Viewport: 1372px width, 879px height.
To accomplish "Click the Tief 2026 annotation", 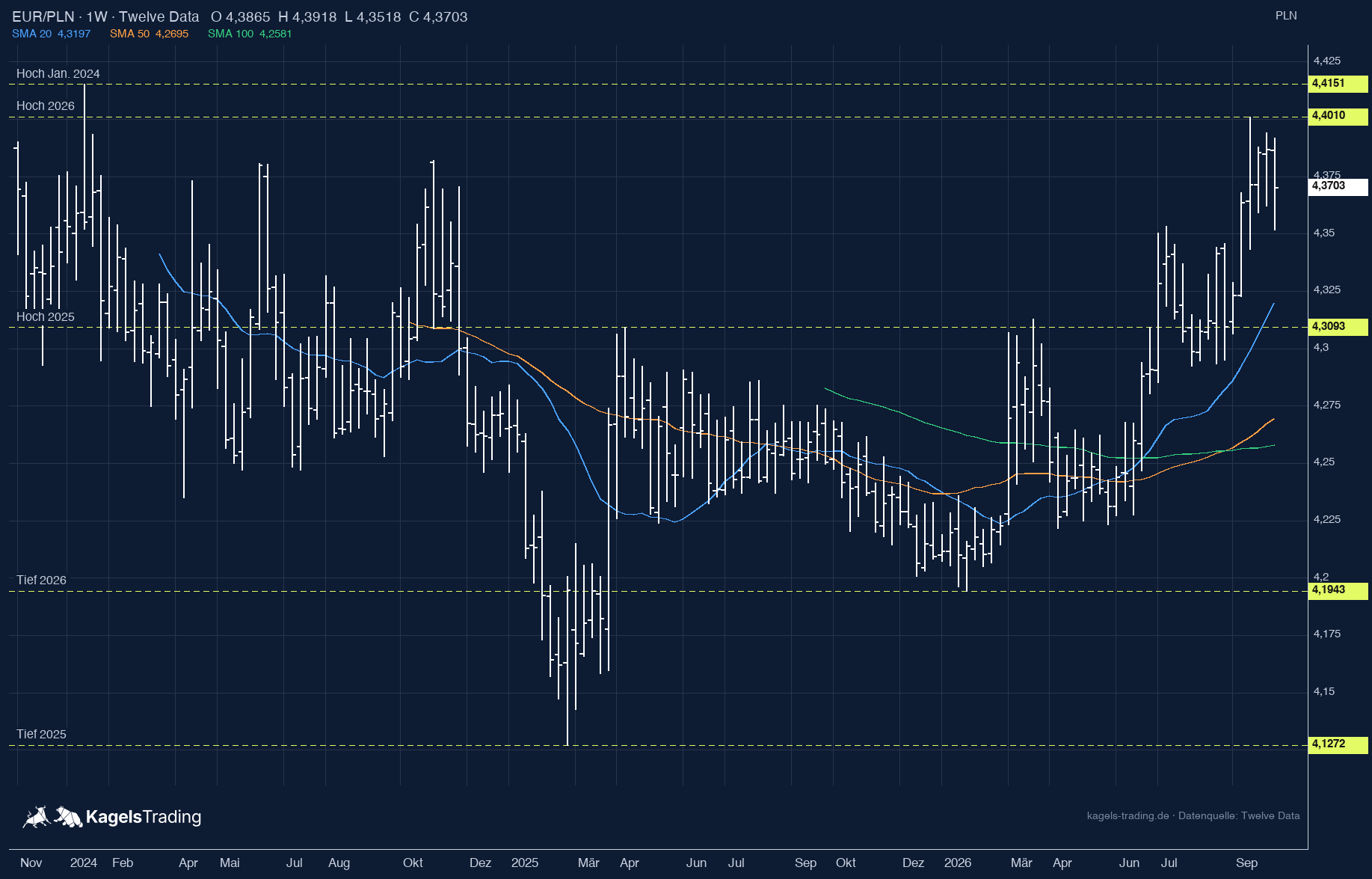I will click(x=41, y=580).
